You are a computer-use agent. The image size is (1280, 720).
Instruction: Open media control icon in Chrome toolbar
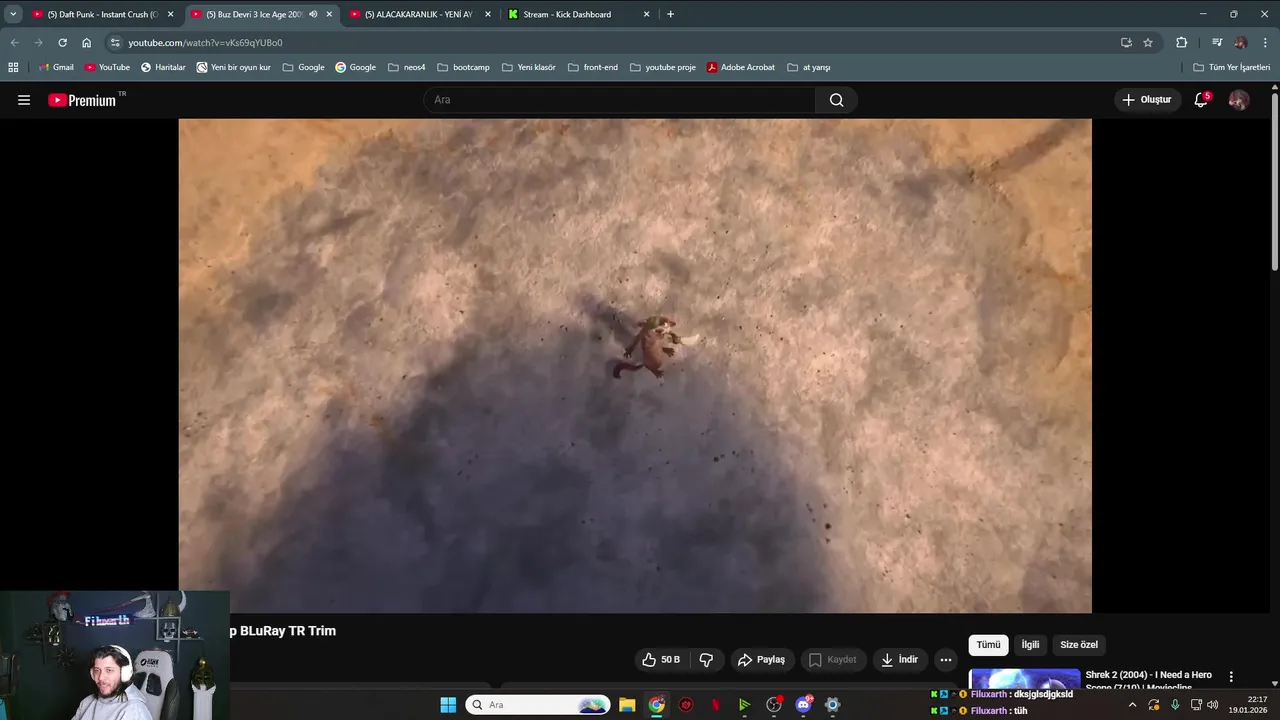click(1217, 43)
